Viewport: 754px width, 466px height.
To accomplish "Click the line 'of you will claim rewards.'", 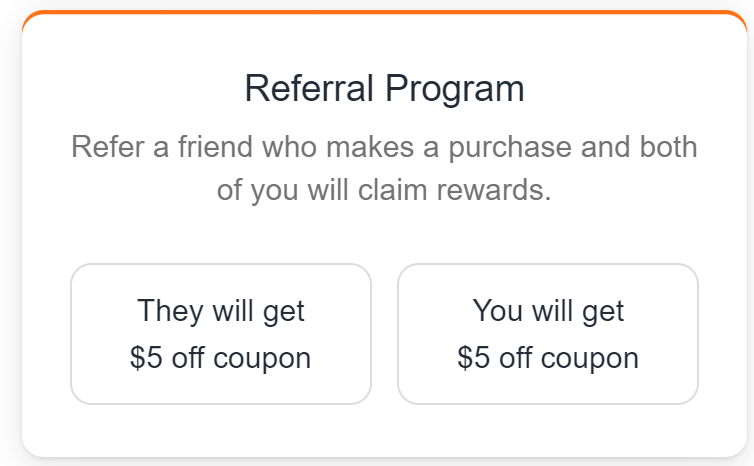I will pos(384,189).
